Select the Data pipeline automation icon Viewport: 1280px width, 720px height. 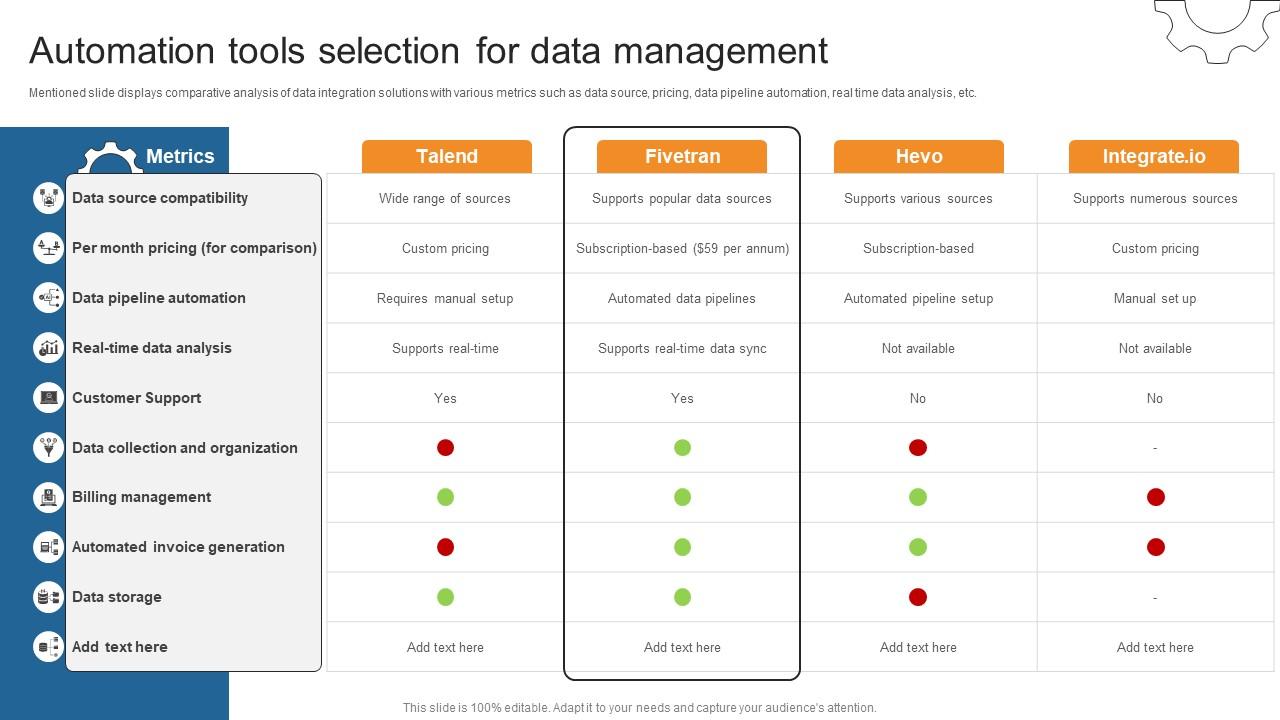[x=48, y=298]
